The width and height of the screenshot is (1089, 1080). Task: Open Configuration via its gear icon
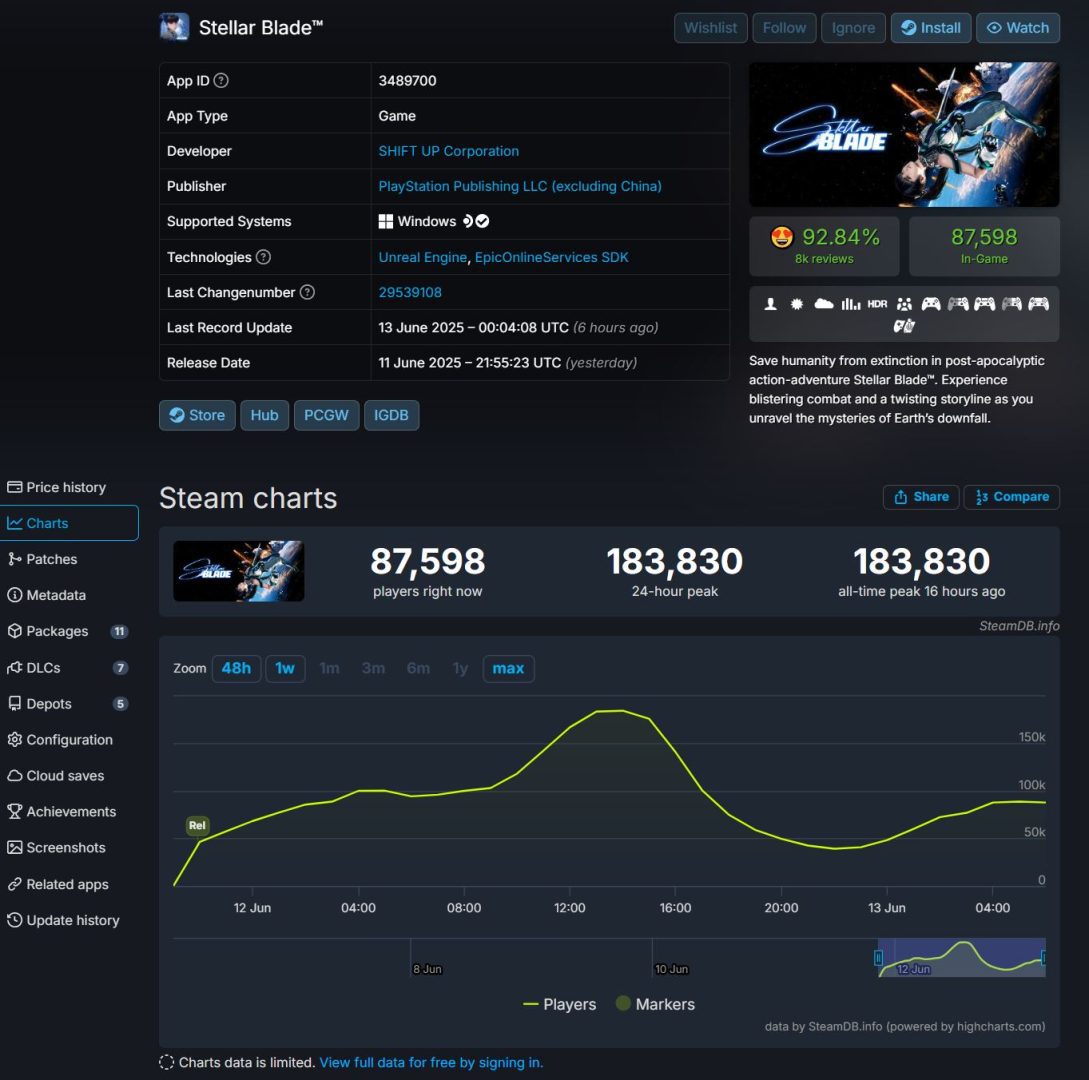(15, 740)
